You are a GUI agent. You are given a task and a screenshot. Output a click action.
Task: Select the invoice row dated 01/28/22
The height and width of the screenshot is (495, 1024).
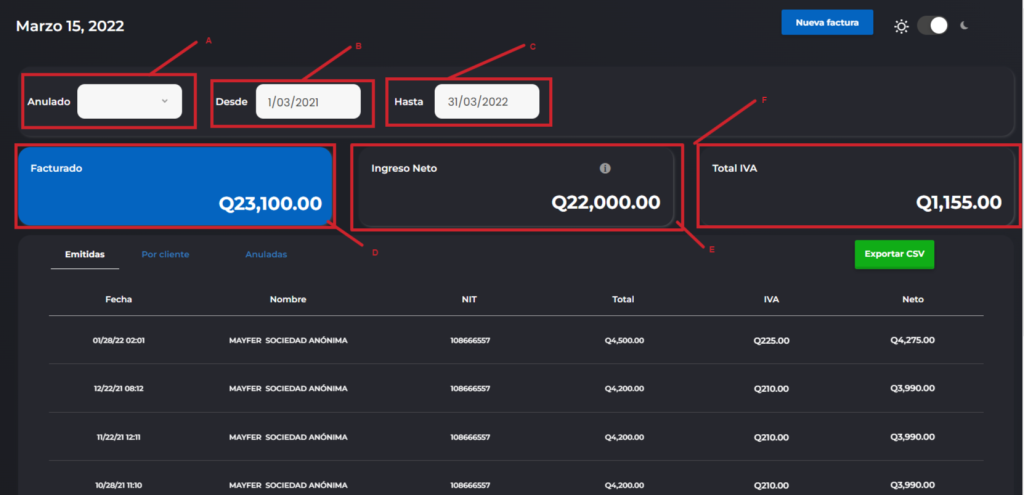coord(515,340)
